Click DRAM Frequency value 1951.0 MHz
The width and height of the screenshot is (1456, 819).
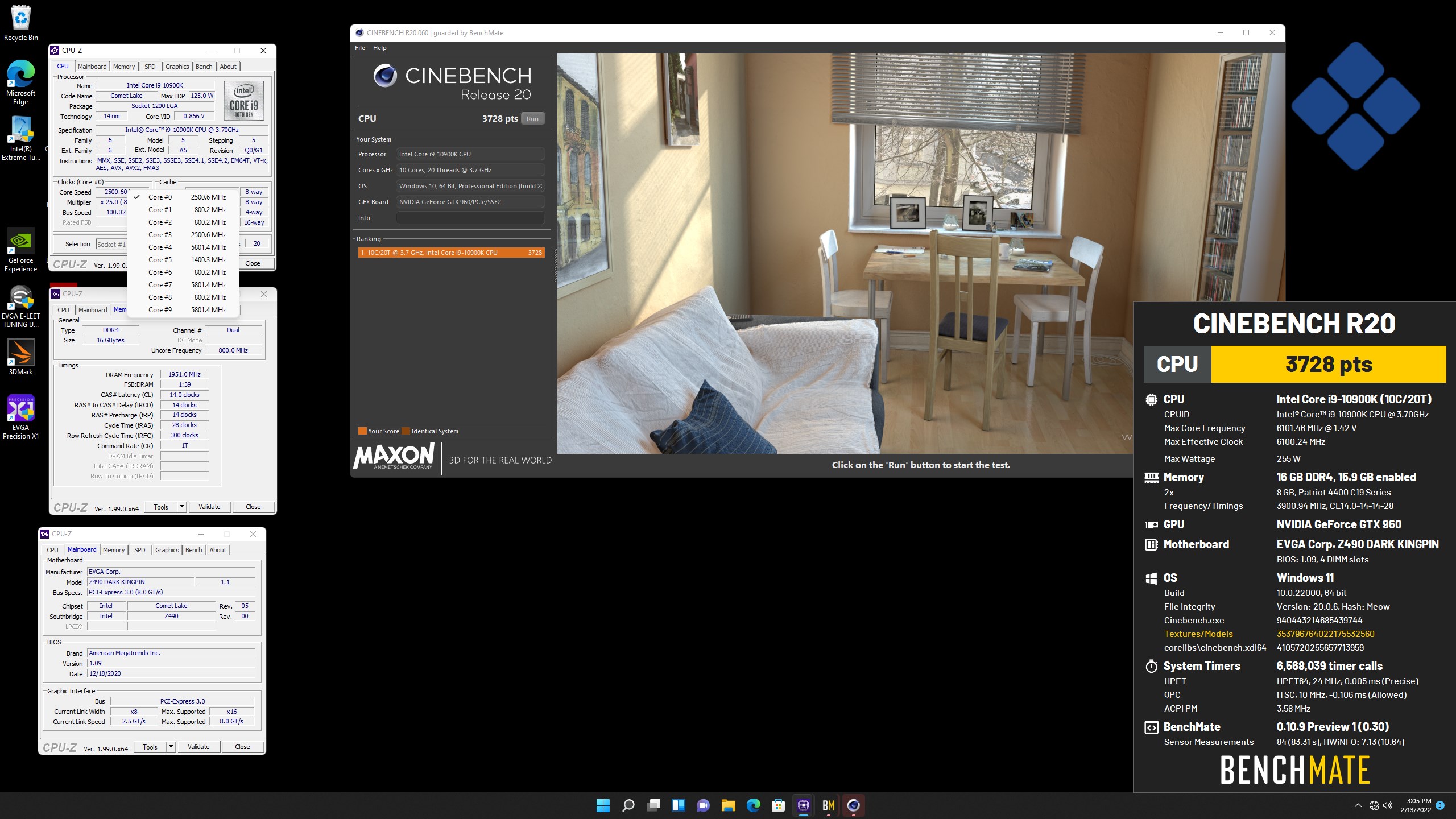point(184,374)
